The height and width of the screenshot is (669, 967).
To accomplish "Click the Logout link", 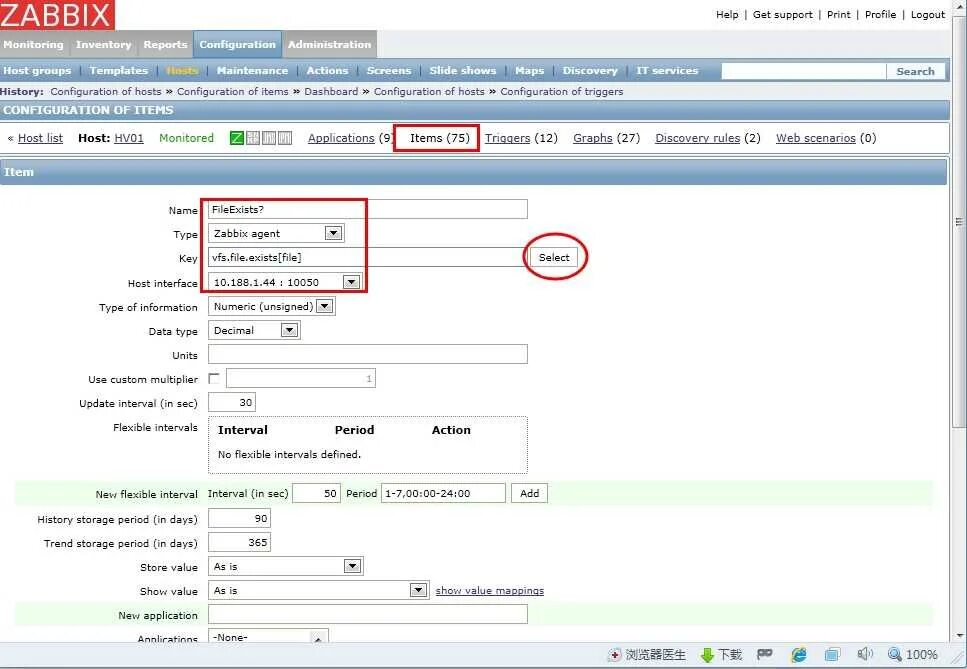I will pos(928,14).
